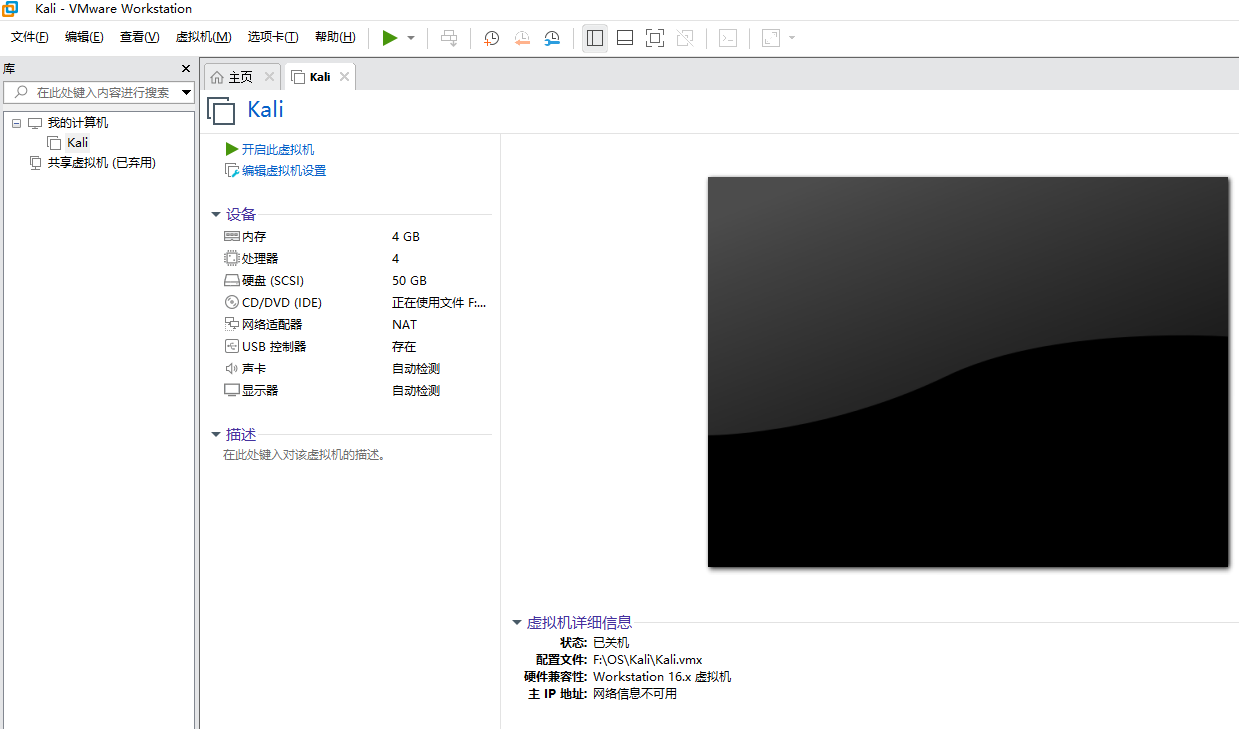
Task: Click the 内存 memory device icon
Action: [232, 237]
